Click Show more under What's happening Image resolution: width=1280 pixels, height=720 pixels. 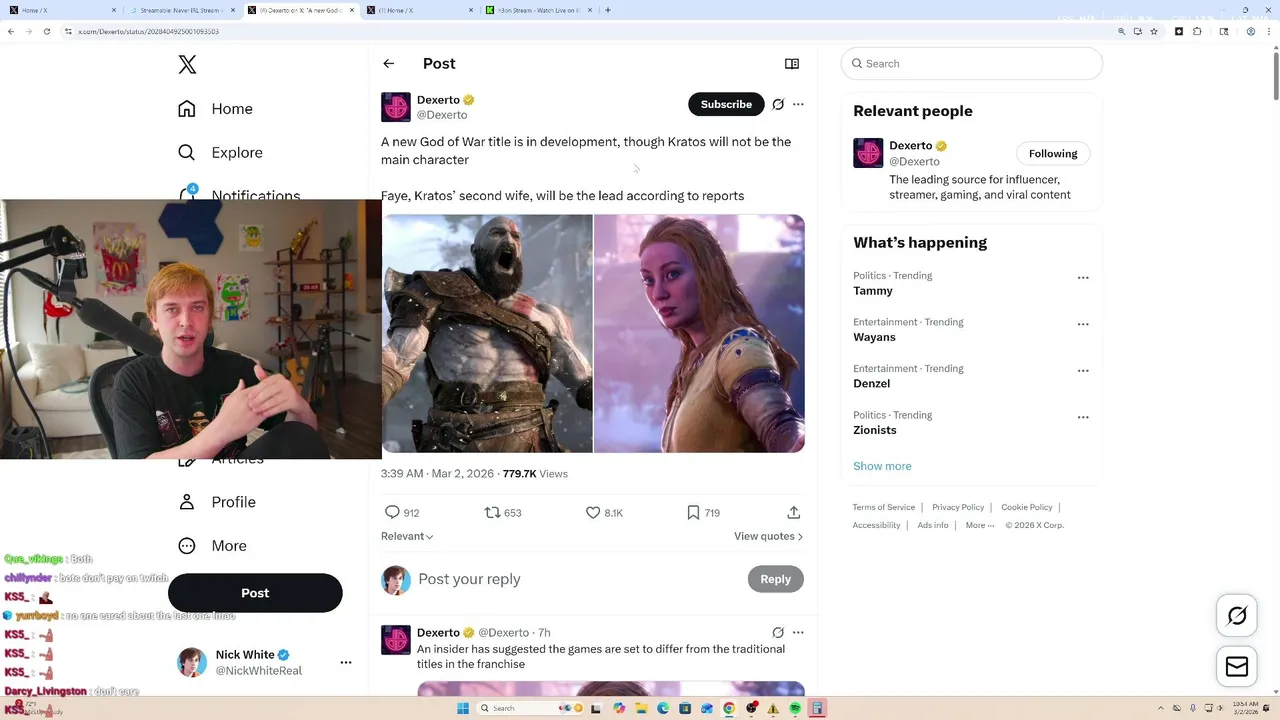882,466
